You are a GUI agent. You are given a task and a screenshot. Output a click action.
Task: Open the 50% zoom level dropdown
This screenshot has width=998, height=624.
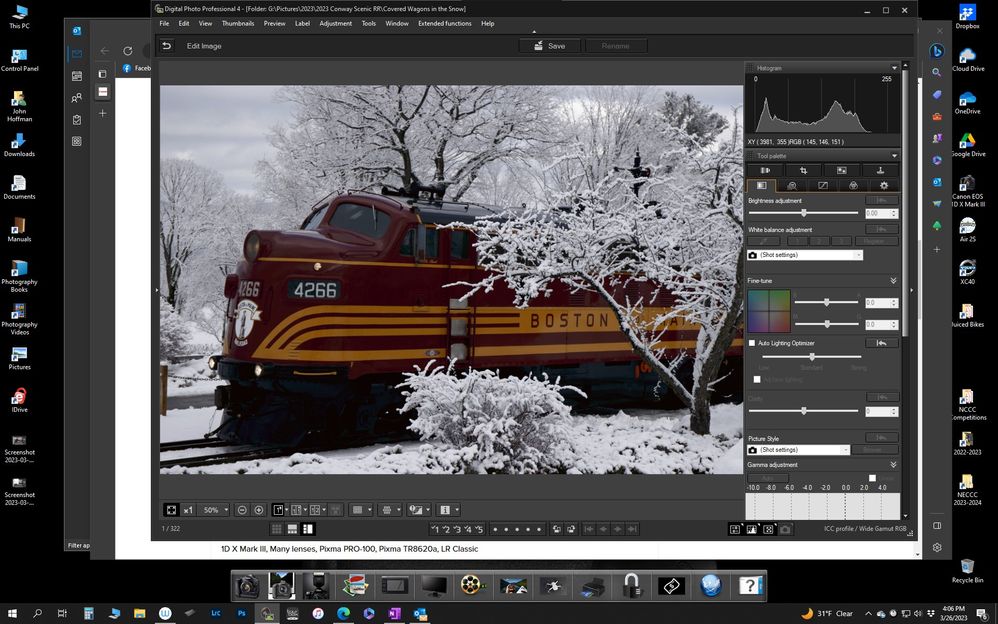click(x=215, y=510)
